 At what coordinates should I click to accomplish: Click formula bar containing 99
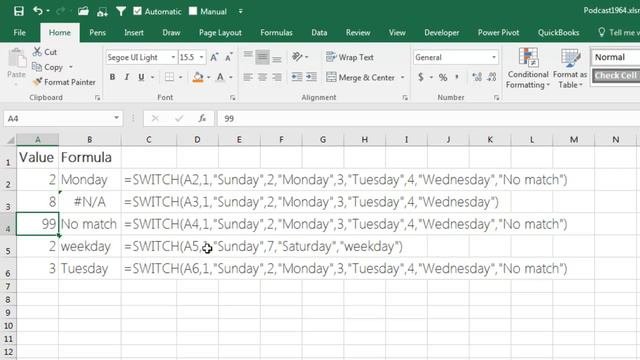point(429,118)
